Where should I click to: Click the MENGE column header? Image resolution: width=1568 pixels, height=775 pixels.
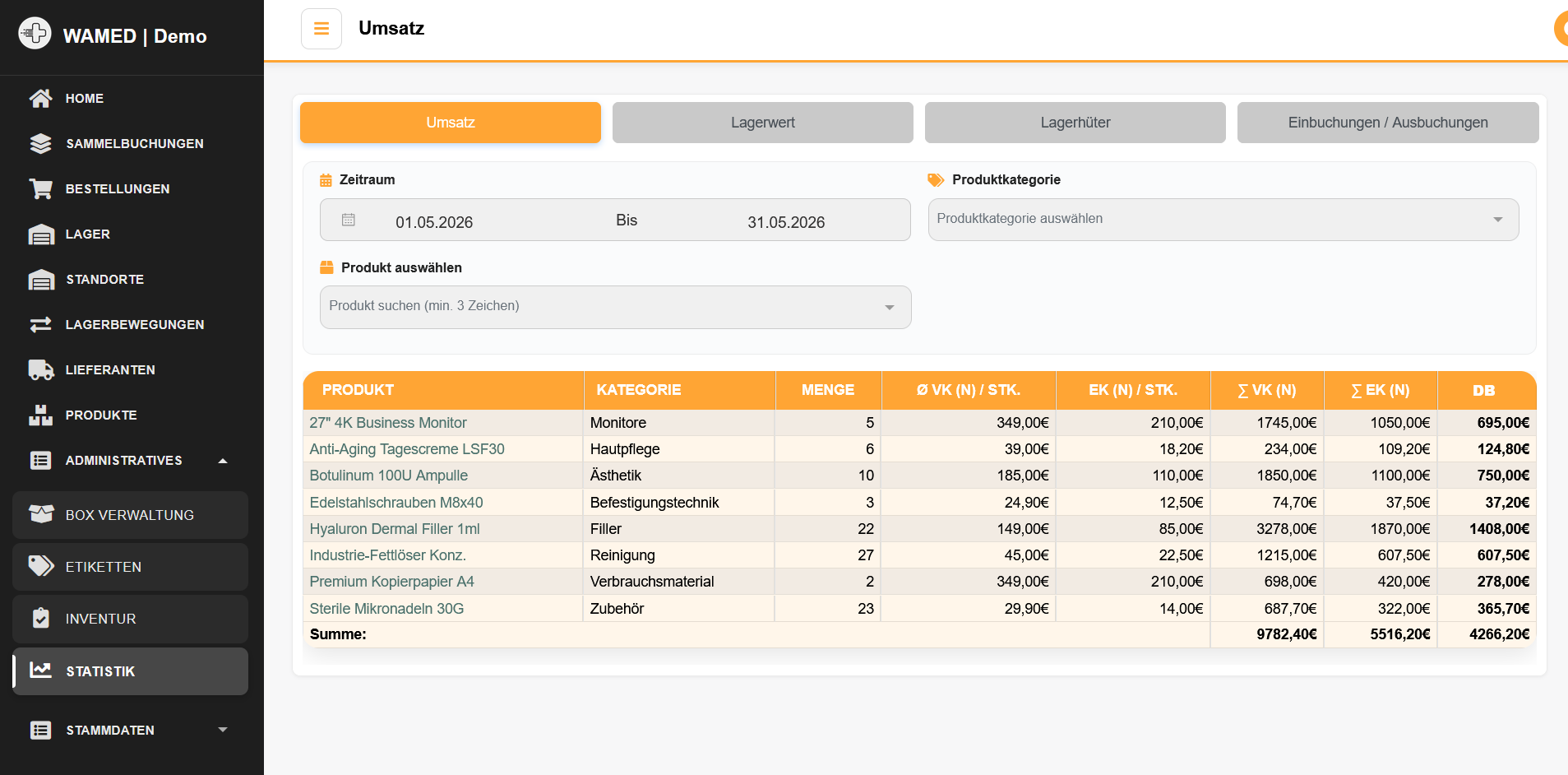(828, 390)
